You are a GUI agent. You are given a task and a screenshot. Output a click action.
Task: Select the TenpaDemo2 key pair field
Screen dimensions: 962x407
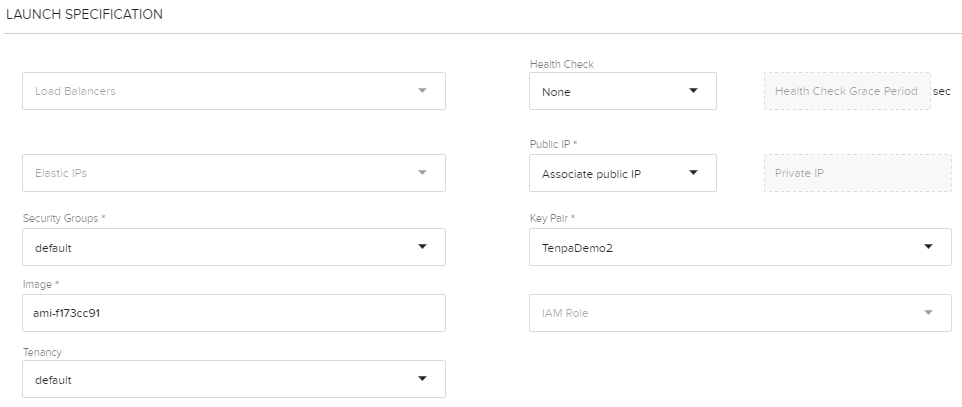pos(720,247)
